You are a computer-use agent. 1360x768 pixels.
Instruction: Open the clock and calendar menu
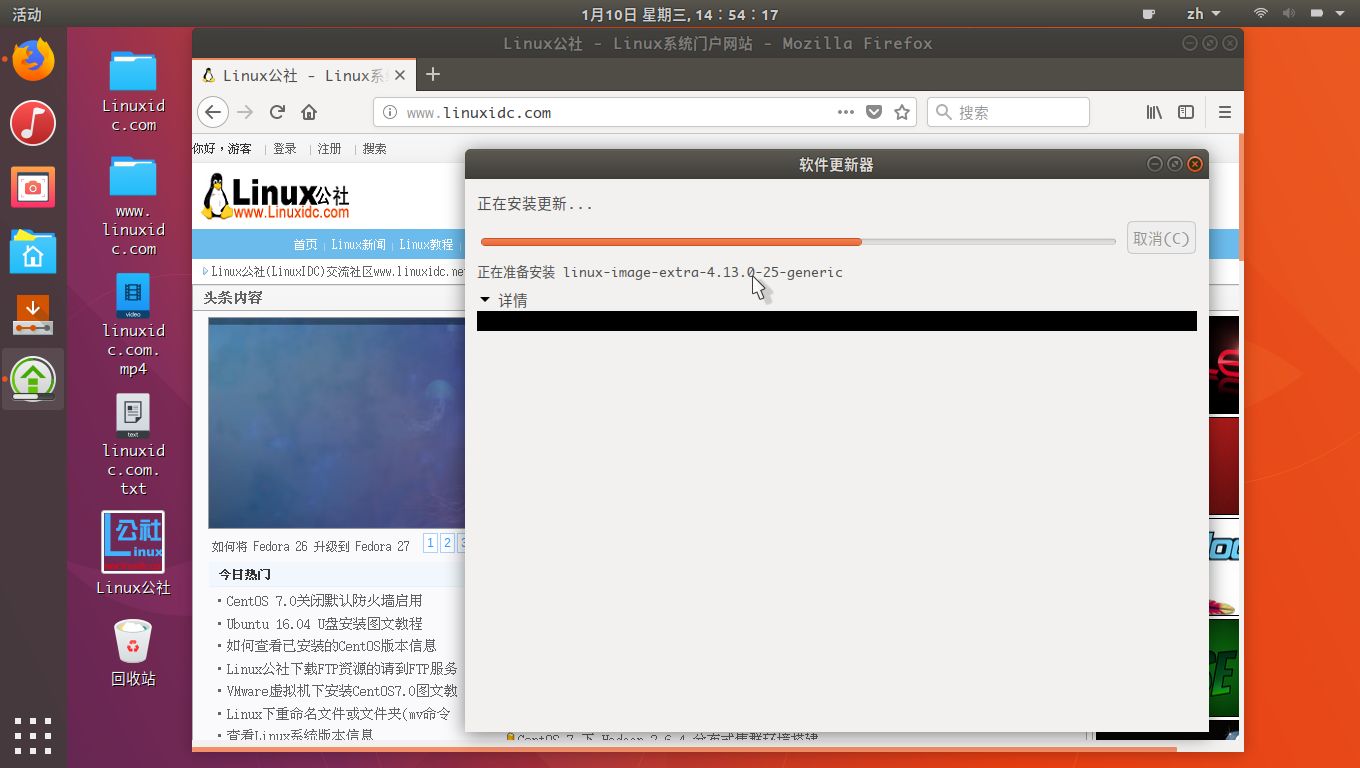point(680,14)
